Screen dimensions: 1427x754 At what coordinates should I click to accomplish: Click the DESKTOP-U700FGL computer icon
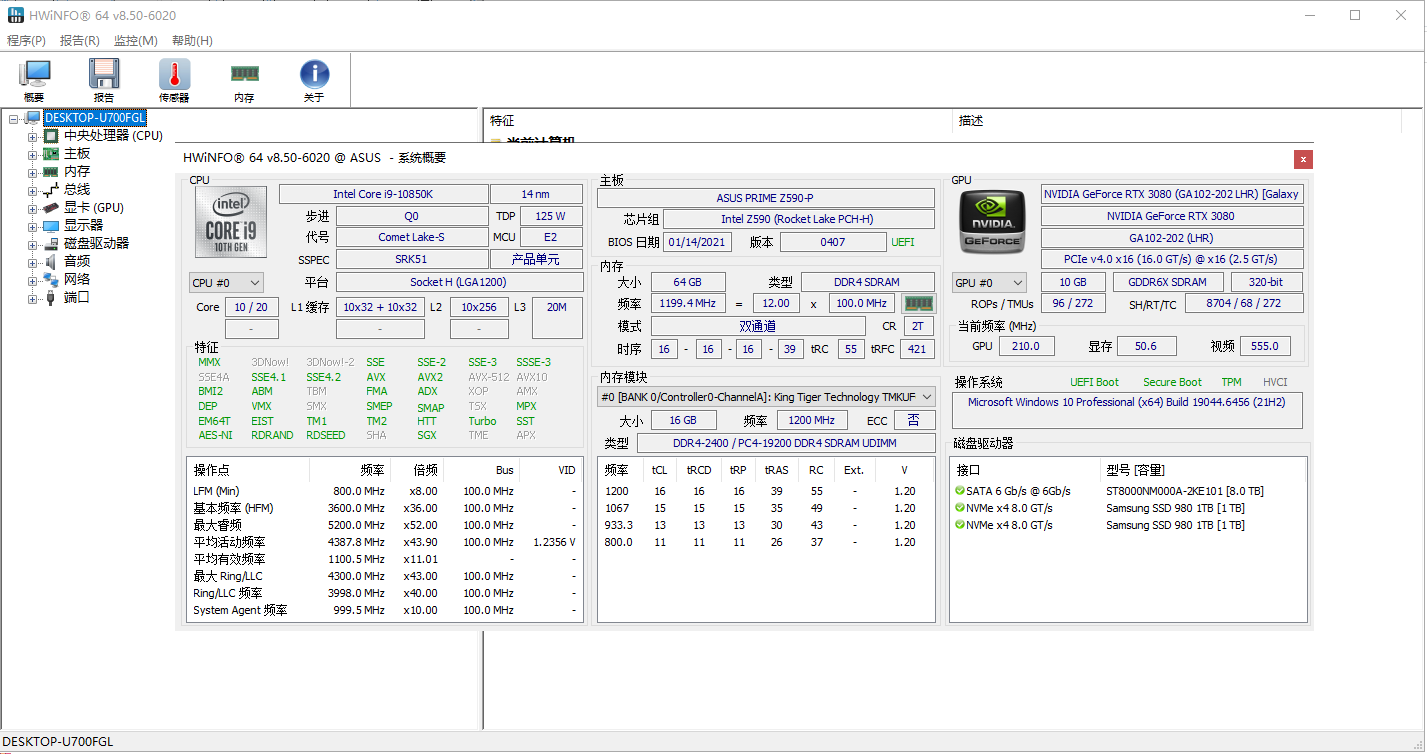tap(33, 118)
